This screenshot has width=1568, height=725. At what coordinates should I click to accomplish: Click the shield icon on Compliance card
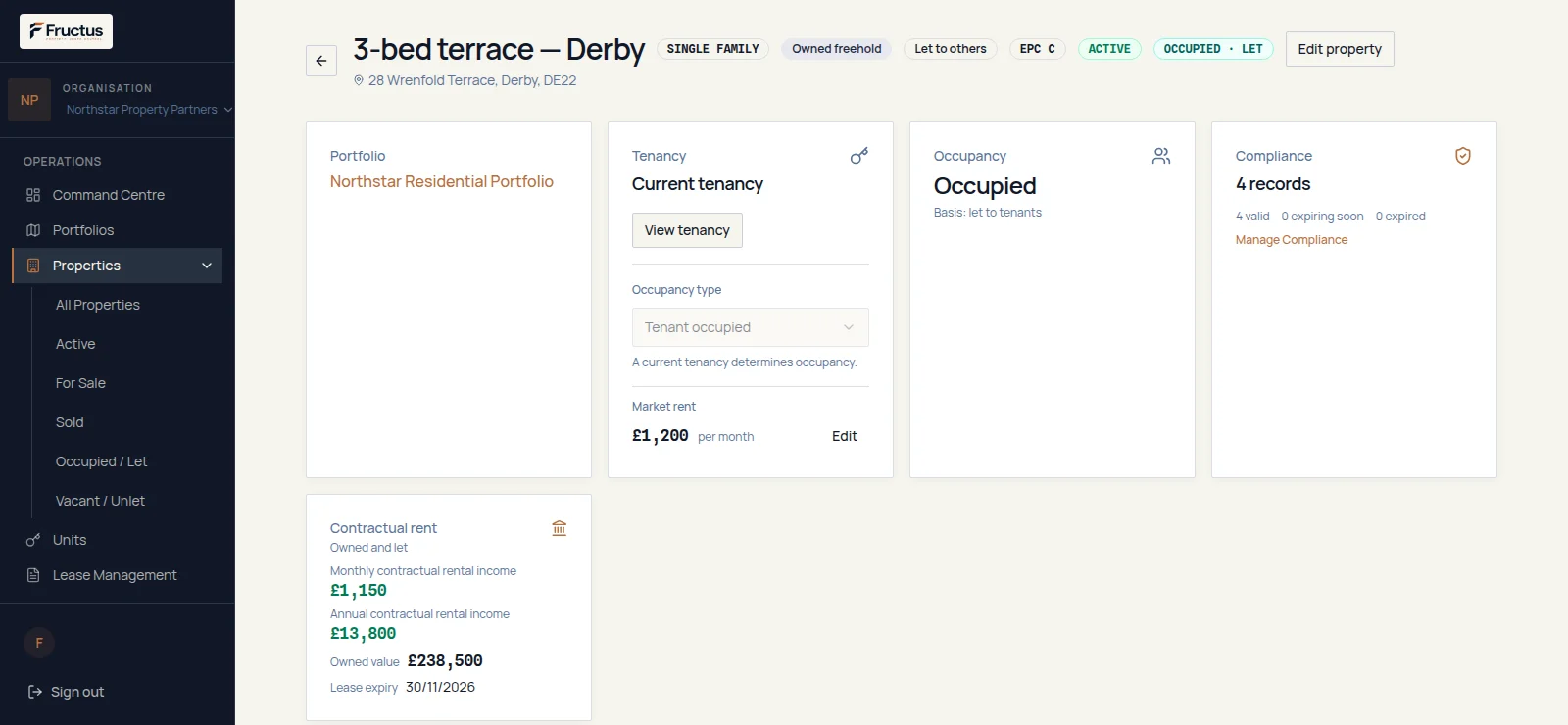click(1463, 156)
